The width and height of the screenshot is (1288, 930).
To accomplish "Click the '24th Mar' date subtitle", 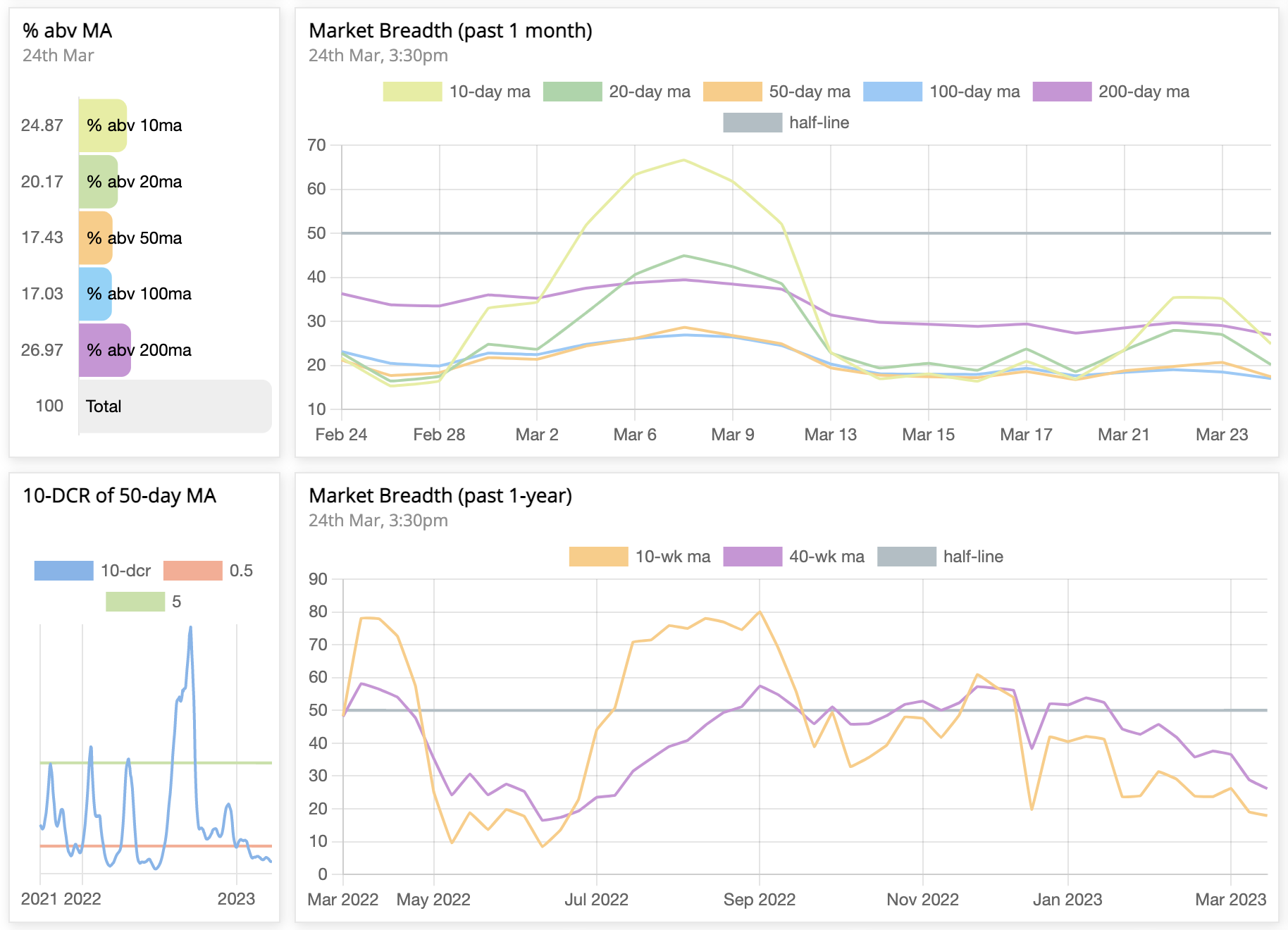I will [x=58, y=56].
